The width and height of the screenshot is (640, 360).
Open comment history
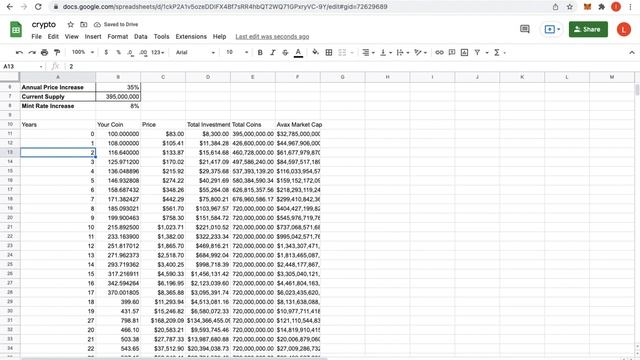[x=524, y=29]
